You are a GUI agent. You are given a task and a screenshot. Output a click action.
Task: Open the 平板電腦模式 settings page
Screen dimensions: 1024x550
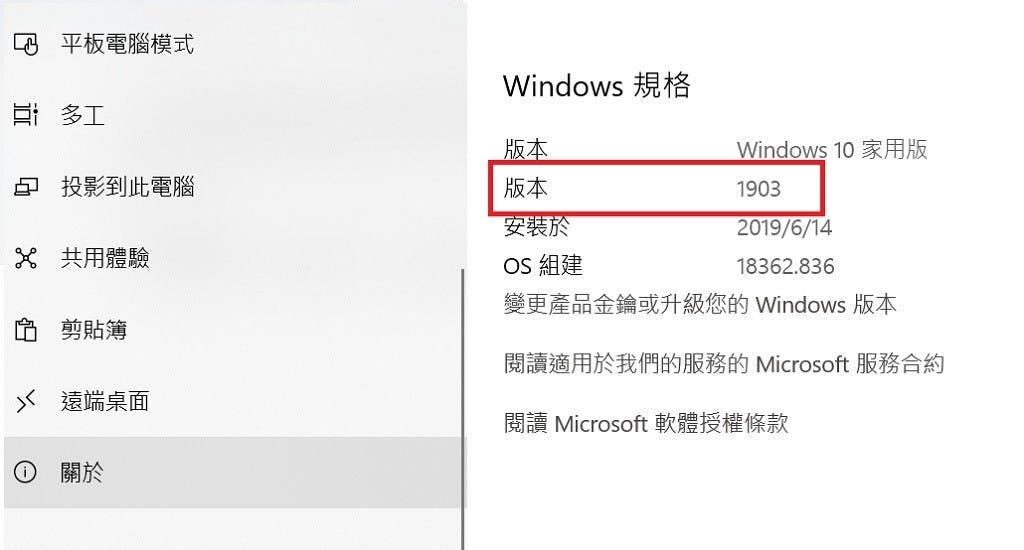pos(235,44)
